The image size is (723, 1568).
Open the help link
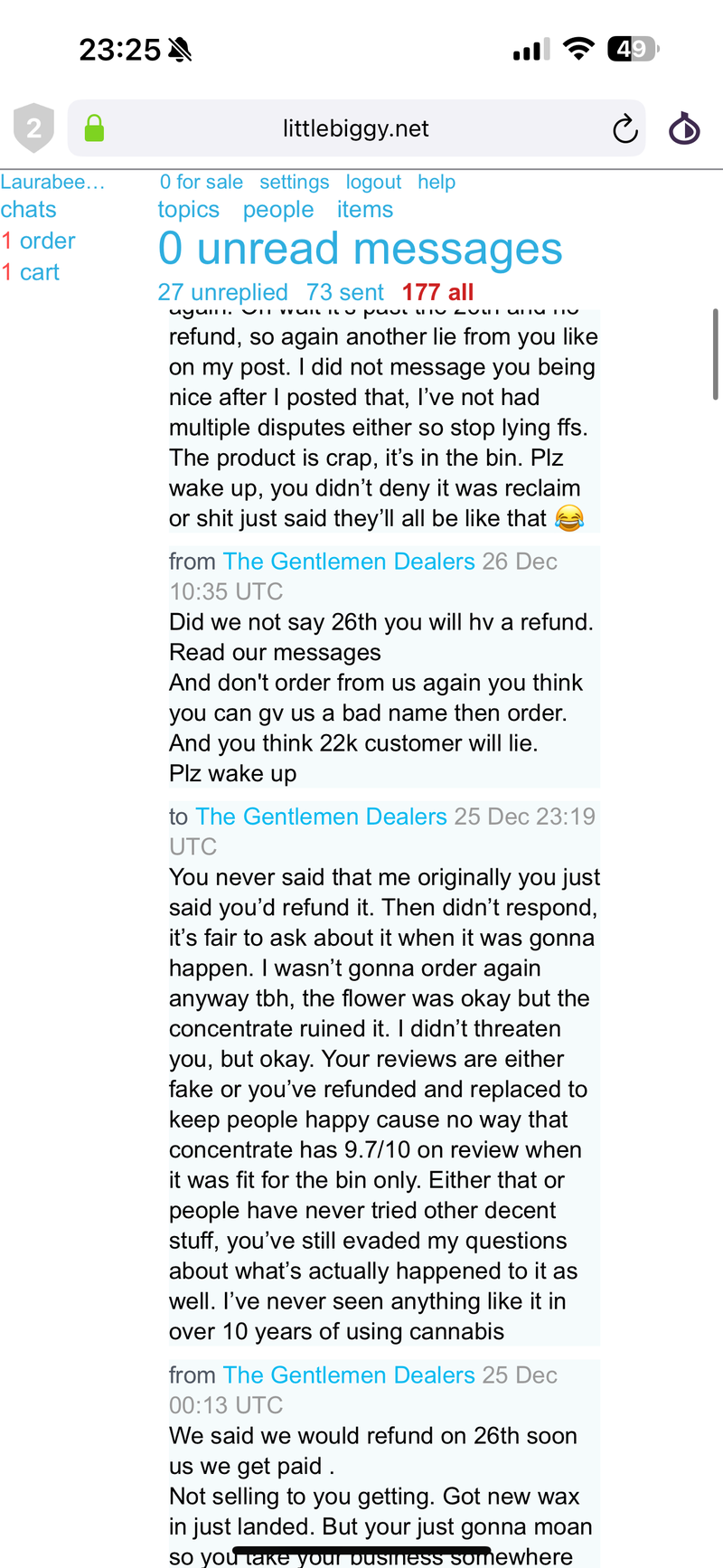coord(437,182)
